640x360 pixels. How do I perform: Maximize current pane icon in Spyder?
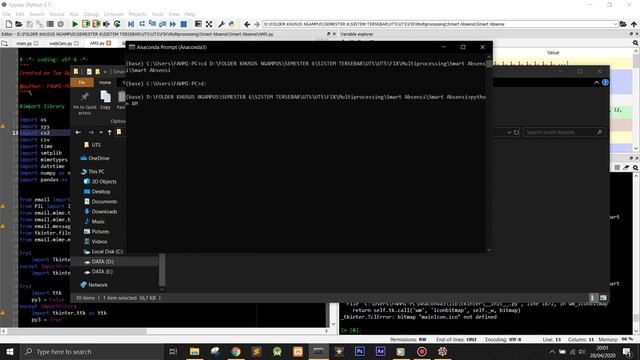[x=198, y=24]
